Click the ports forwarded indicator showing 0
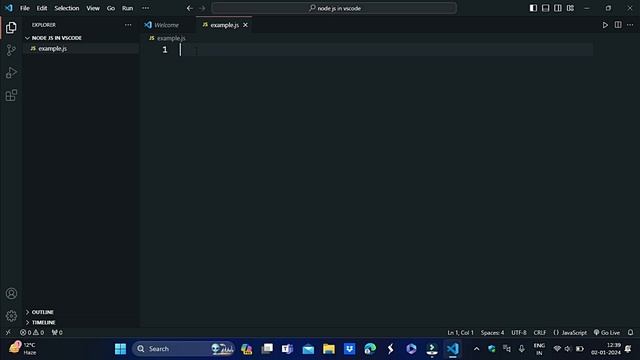Viewport: 640px width, 360px height. (57, 332)
